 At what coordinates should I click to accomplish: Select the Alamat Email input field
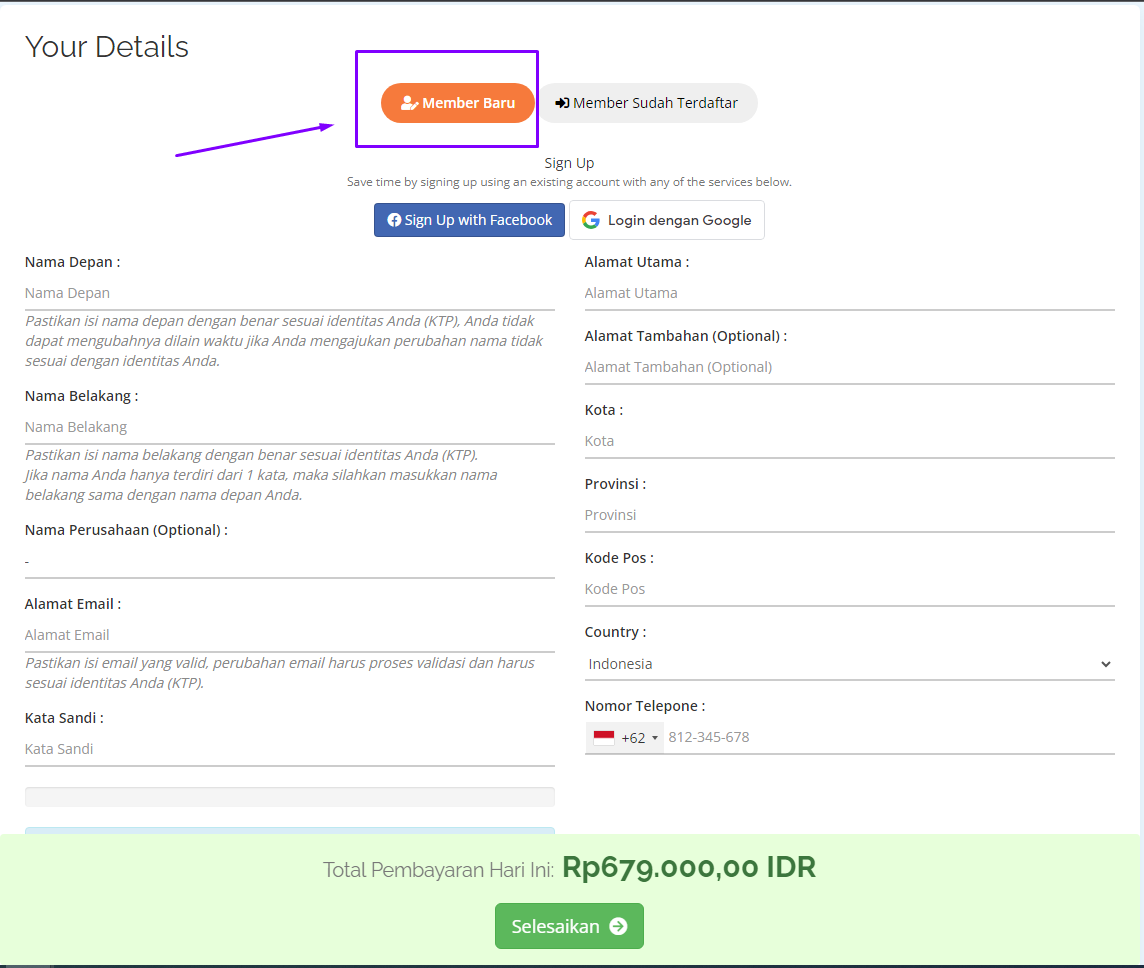pos(289,635)
